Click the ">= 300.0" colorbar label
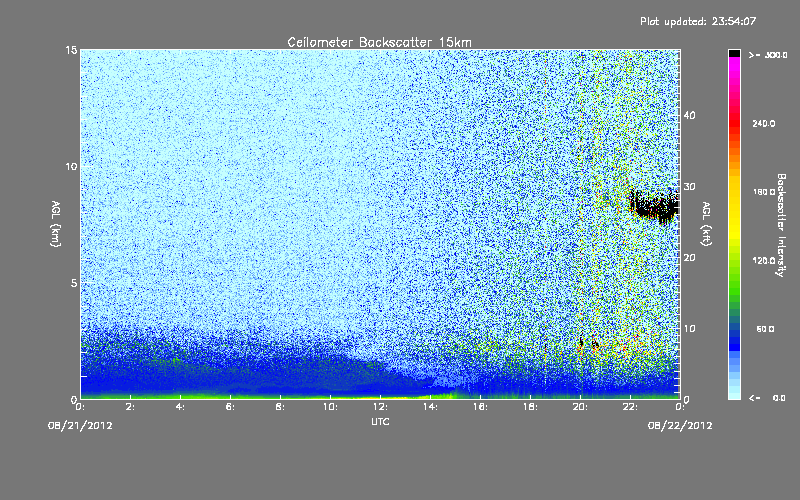The width and height of the screenshot is (800, 500). [768, 55]
